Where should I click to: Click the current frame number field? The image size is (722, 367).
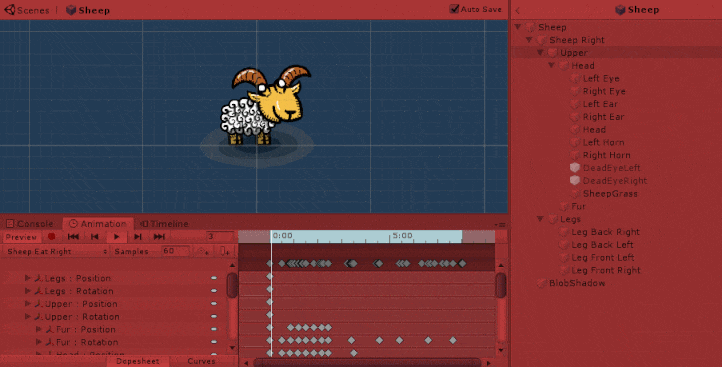click(x=220, y=237)
